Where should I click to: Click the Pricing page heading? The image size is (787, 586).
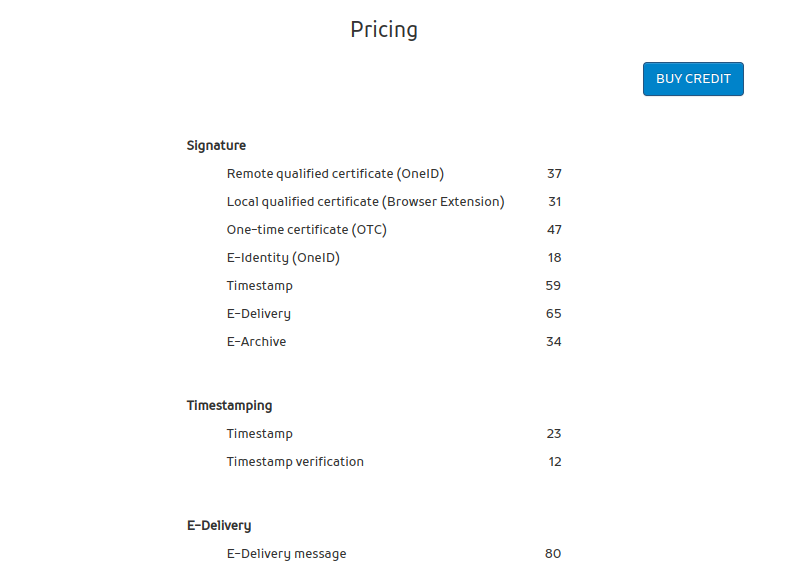click(x=384, y=29)
